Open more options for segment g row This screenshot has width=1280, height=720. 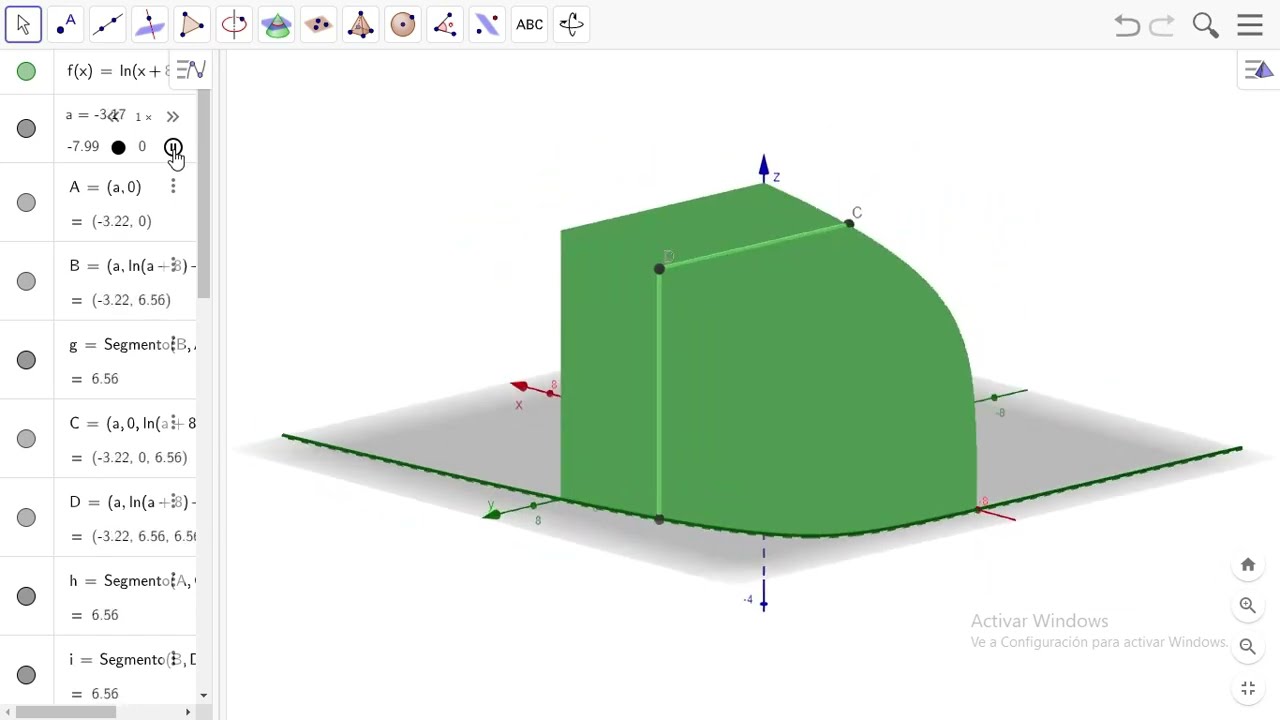(x=173, y=345)
